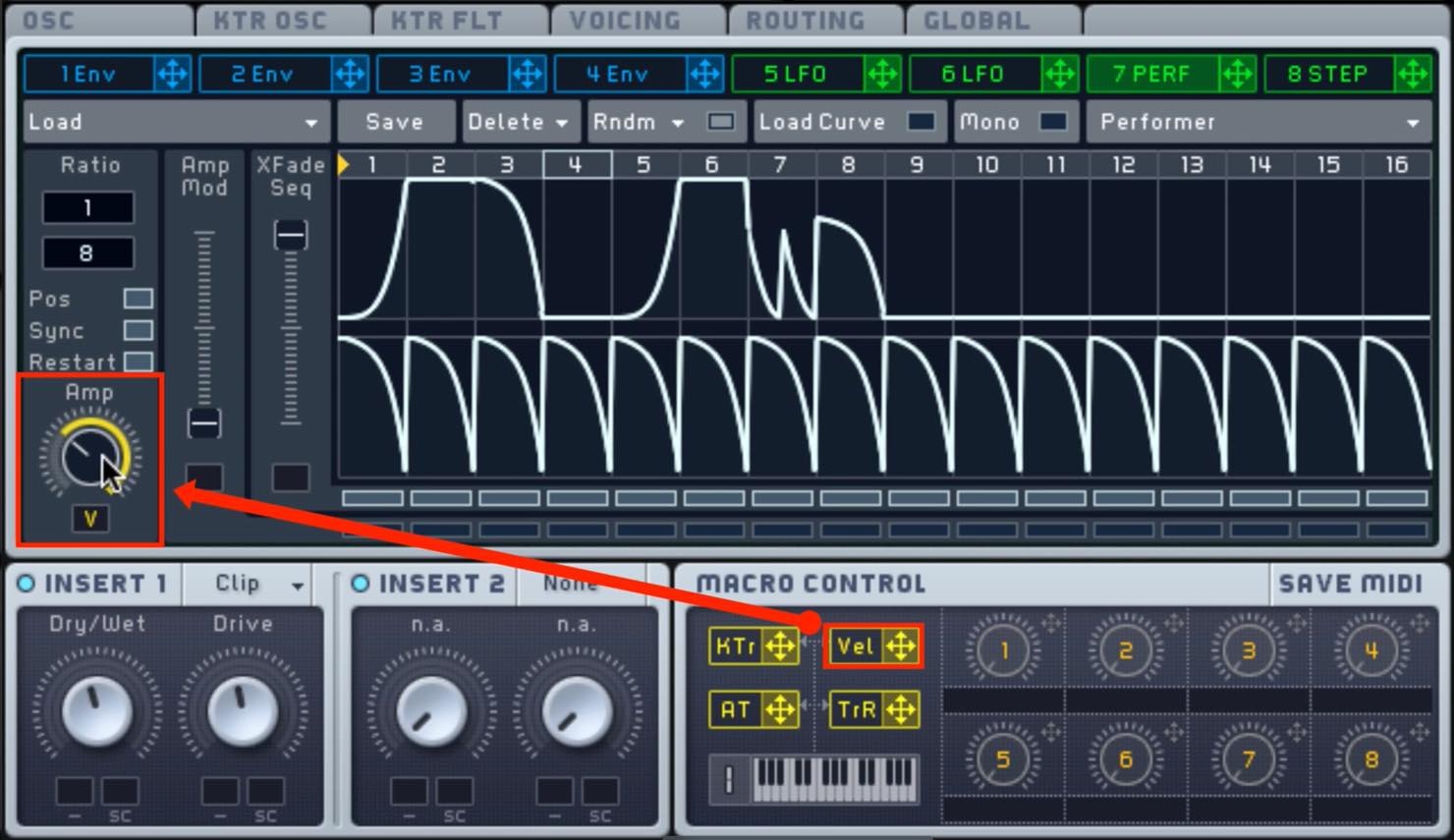Screen dimensions: 1454x840
Task: Click the pitch wheel icon left of the keyboard
Action: click(729, 780)
